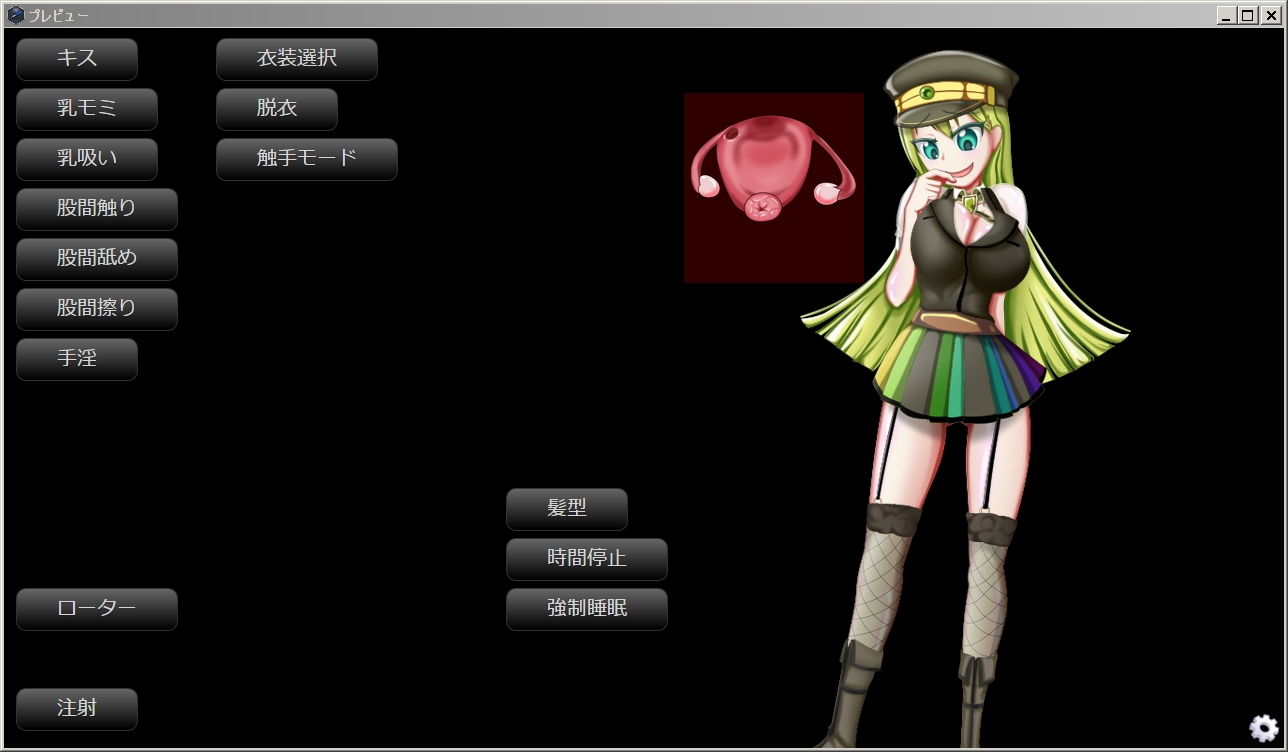Activate the ローター button
Screen dimensions: 1288x752
[97, 609]
